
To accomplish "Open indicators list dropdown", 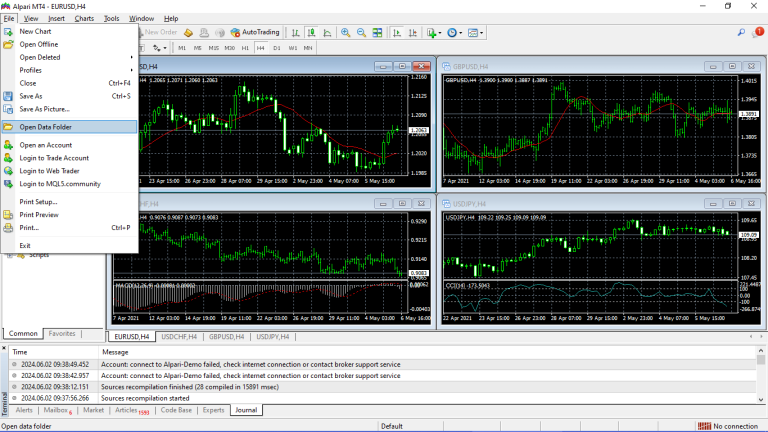I will click(x=434, y=33).
